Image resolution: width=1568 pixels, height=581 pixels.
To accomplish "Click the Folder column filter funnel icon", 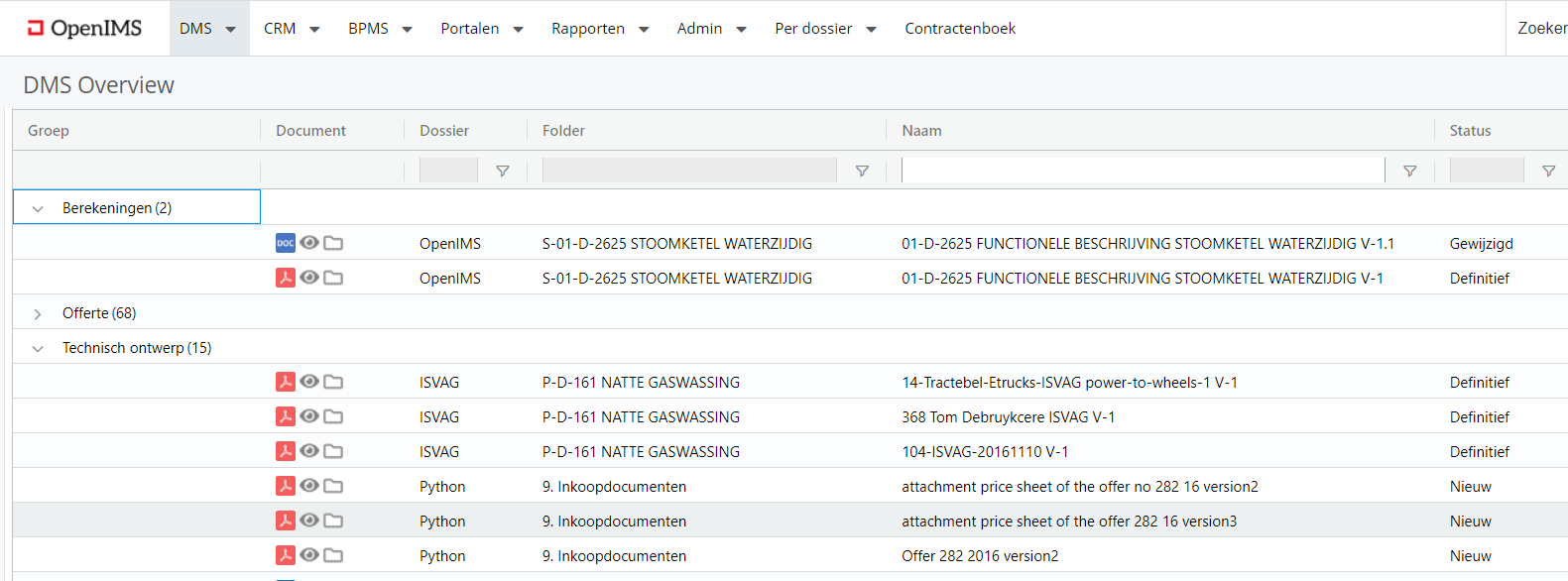I will pos(862,172).
